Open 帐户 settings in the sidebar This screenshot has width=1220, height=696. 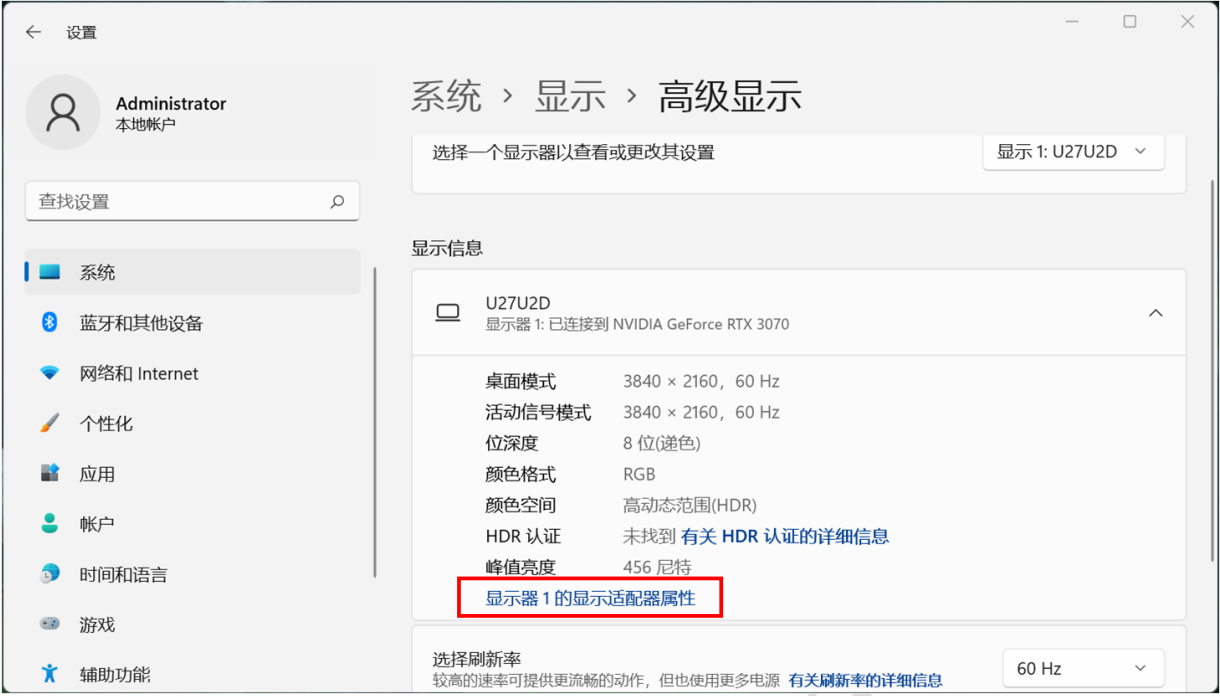point(97,524)
